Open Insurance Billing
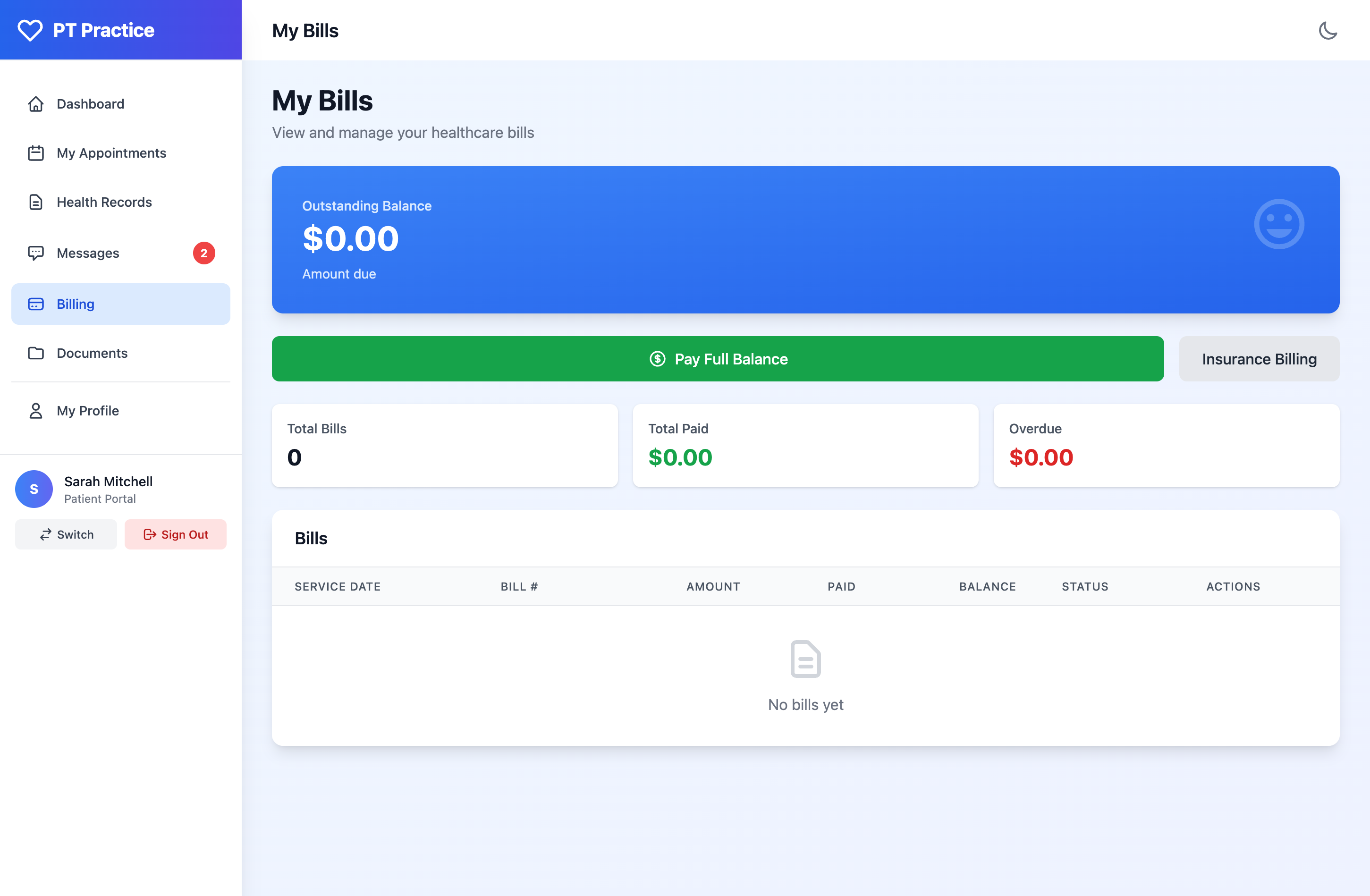Screen dimensions: 1370x896 click(1259, 358)
